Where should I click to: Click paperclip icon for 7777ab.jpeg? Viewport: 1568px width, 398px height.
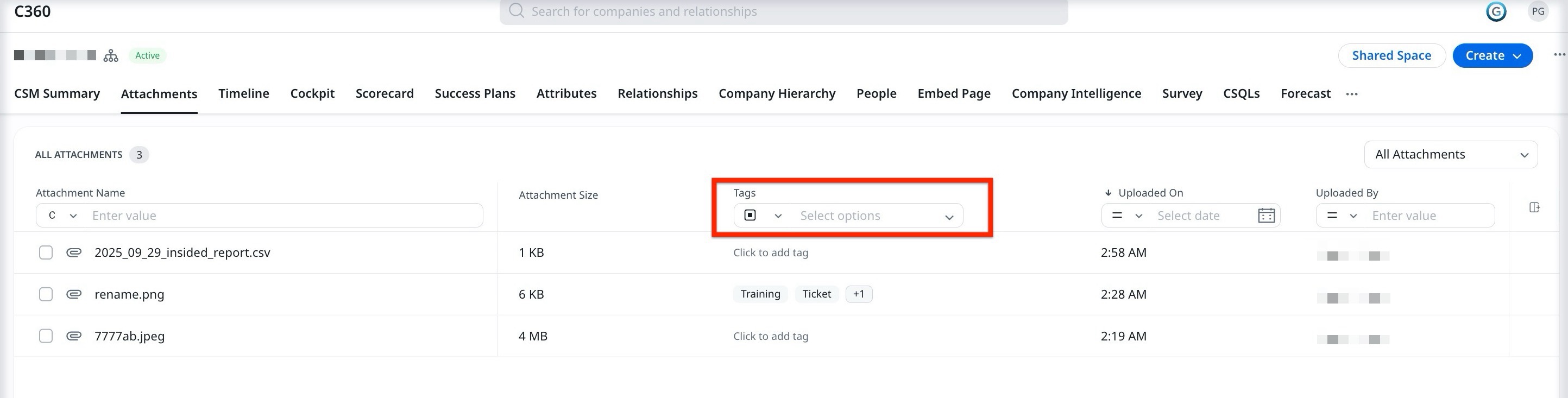point(74,336)
